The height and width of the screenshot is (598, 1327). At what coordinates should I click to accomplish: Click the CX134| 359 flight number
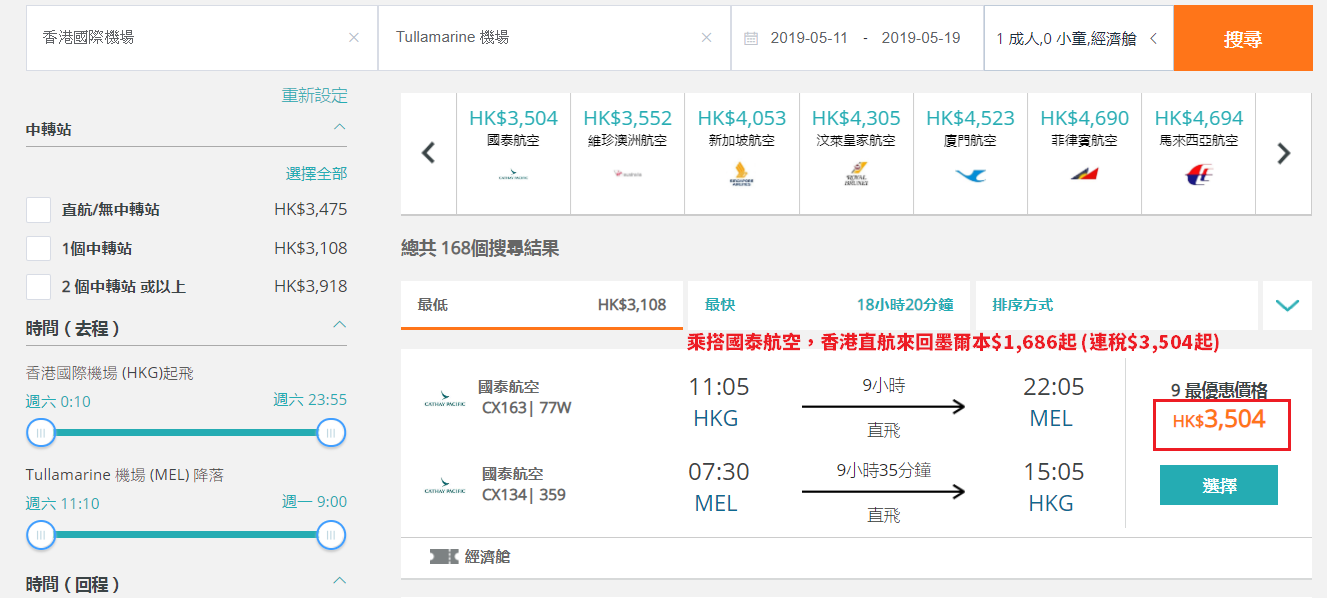[524, 494]
